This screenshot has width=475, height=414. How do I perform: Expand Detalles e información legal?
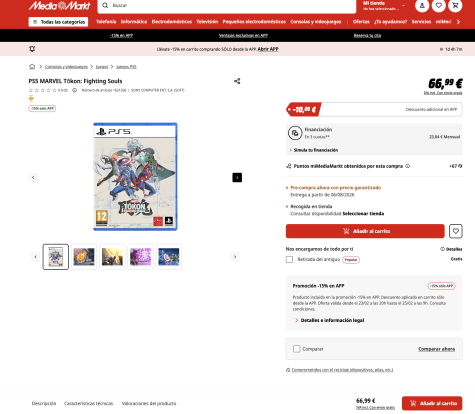tap(330, 320)
